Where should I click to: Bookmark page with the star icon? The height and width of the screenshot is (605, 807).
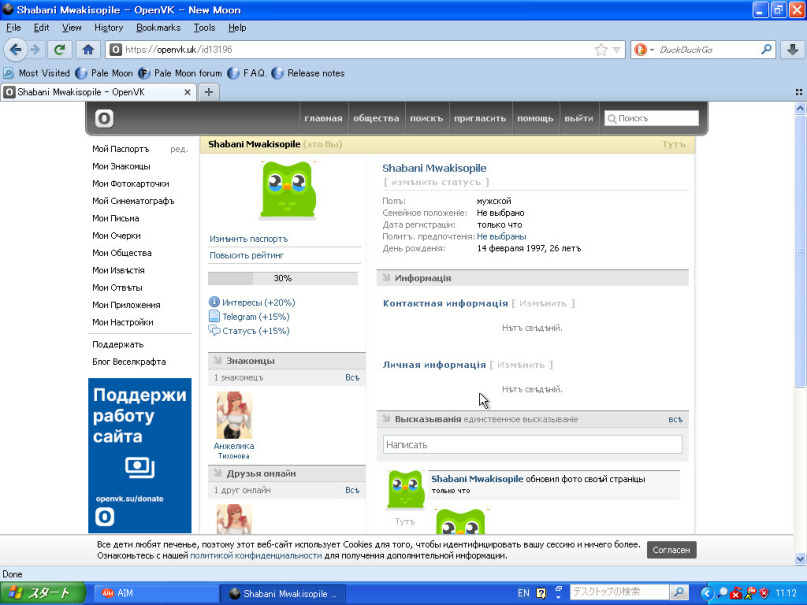(601, 49)
